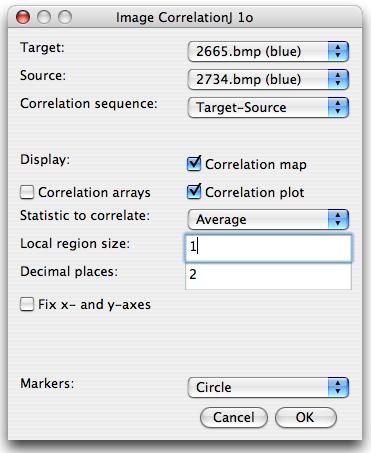Click the Cancel button
The image size is (371, 453).
point(234,417)
